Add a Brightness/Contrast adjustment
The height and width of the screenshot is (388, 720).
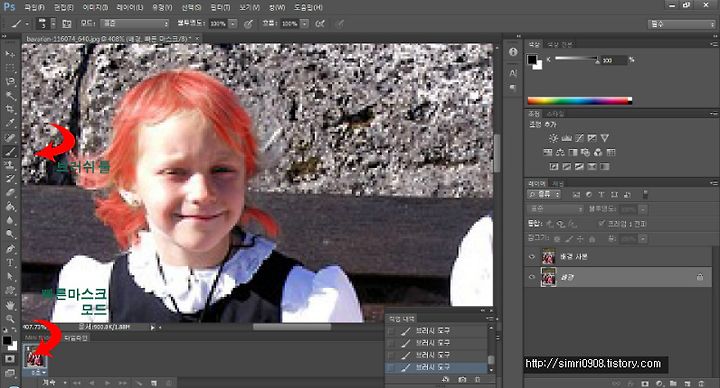(553, 138)
